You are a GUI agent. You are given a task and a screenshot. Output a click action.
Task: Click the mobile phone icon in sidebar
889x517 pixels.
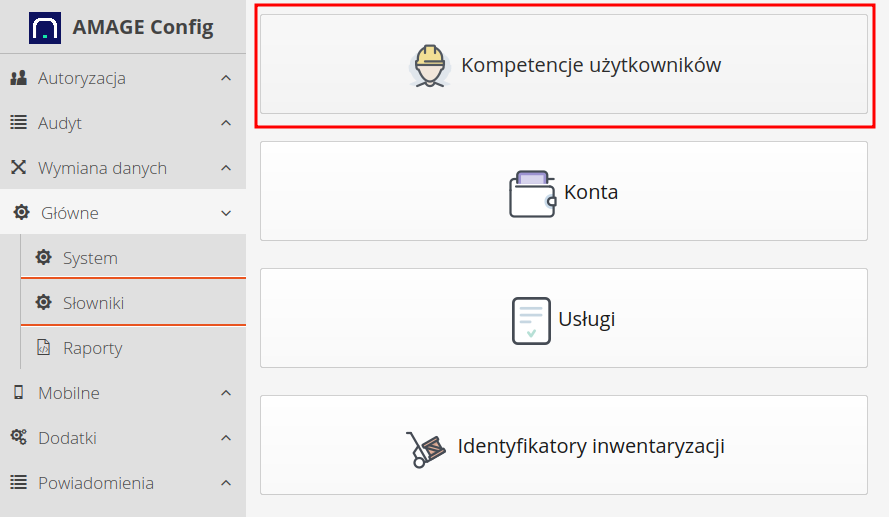click(x=18, y=393)
